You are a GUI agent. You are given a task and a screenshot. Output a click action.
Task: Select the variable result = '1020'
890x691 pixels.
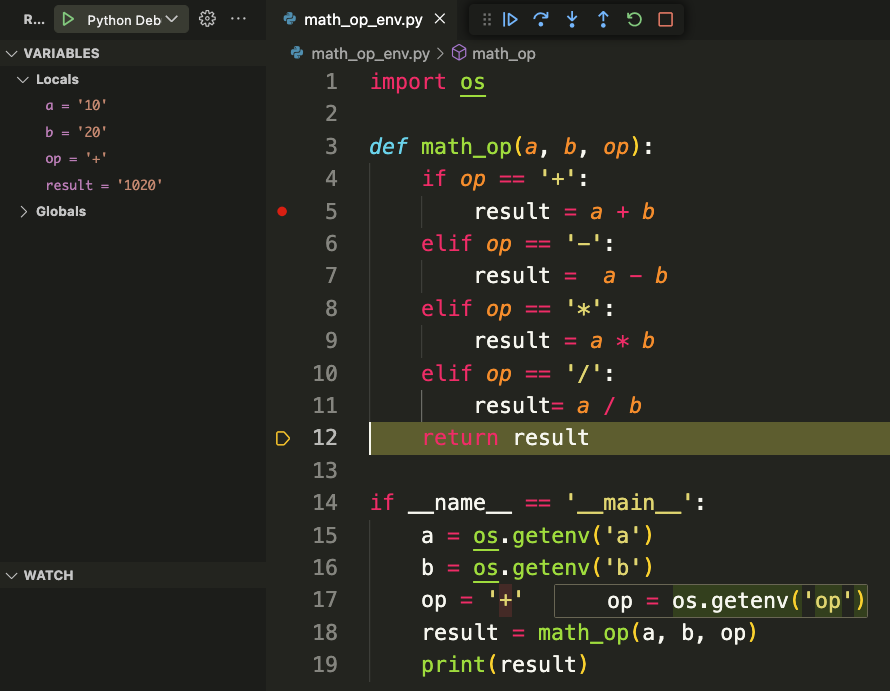click(x=104, y=185)
